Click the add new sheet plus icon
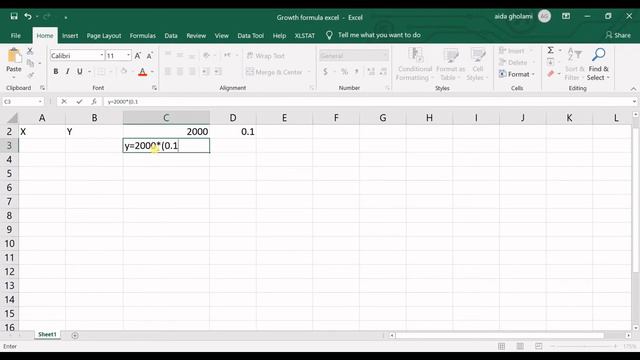 coord(75,335)
